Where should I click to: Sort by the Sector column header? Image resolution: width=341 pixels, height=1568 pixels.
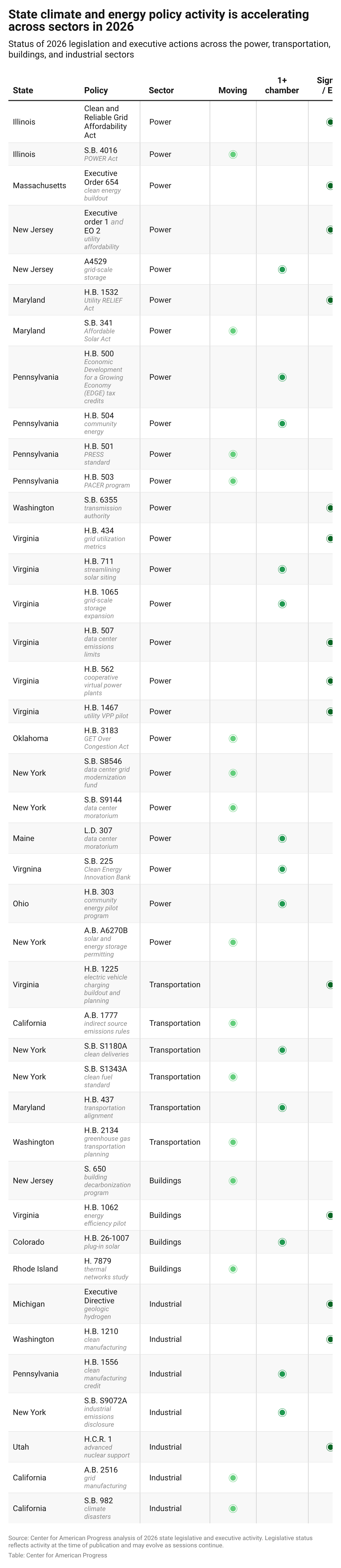[161, 90]
